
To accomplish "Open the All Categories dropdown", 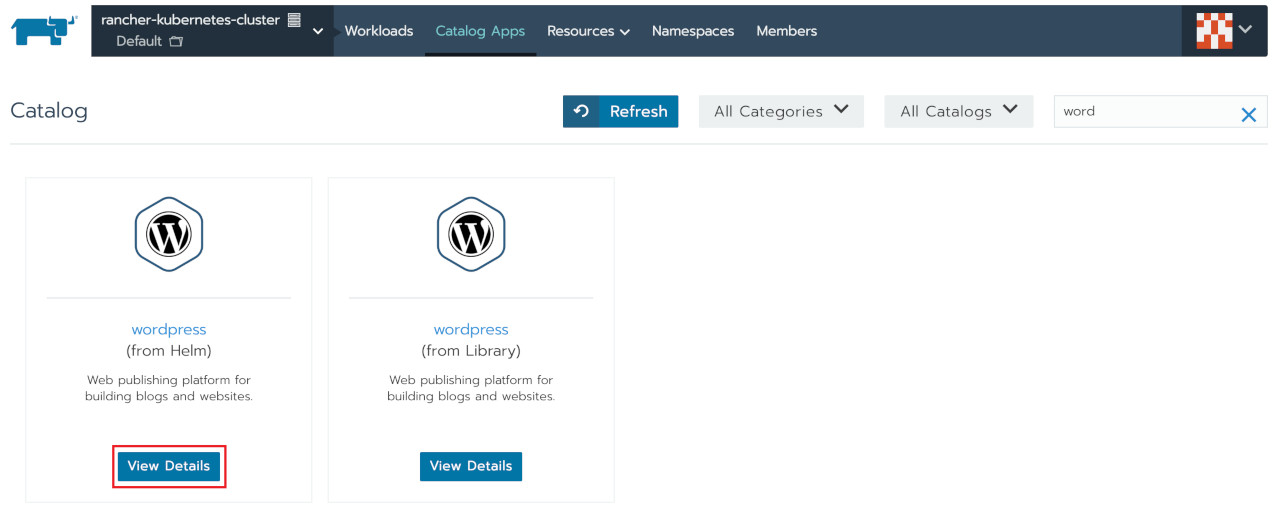I will [781, 111].
